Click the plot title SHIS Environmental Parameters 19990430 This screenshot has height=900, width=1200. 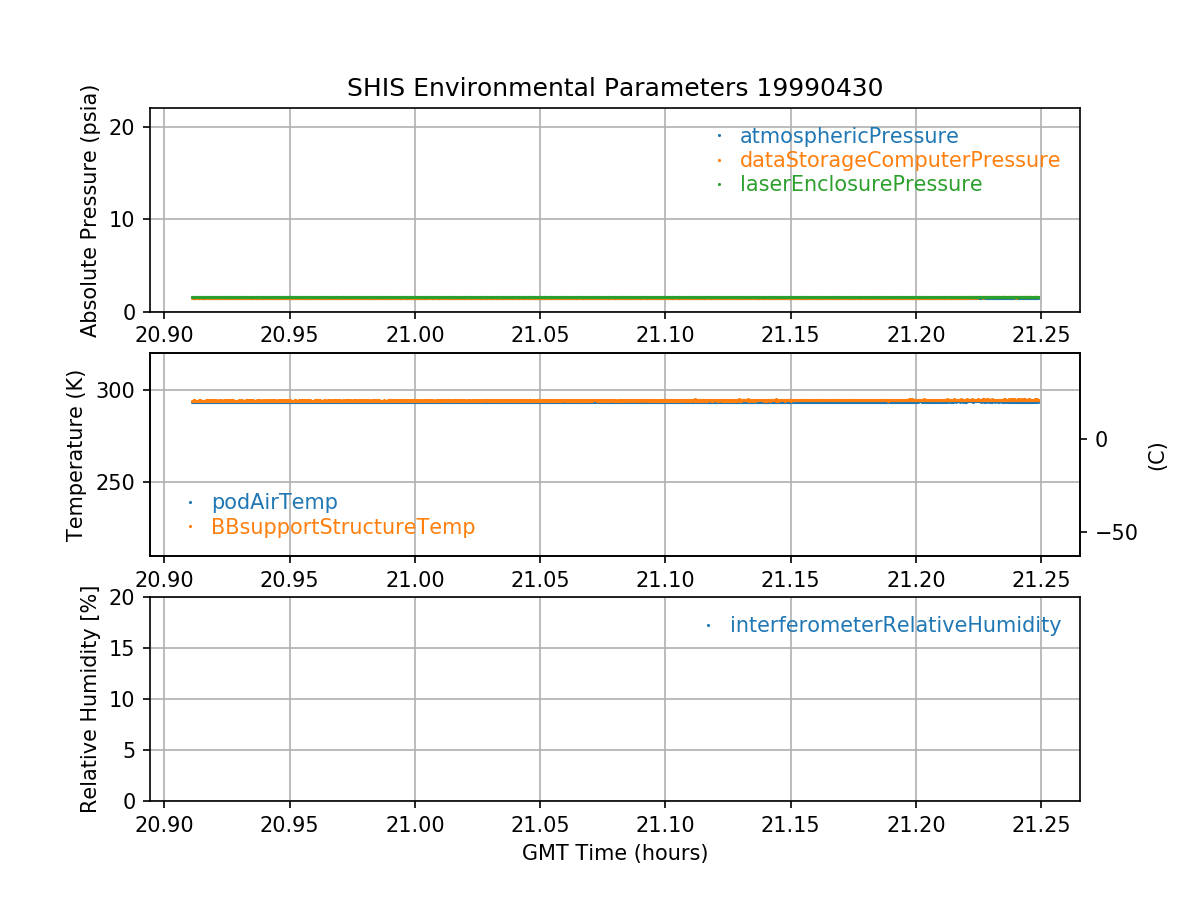point(614,88)
